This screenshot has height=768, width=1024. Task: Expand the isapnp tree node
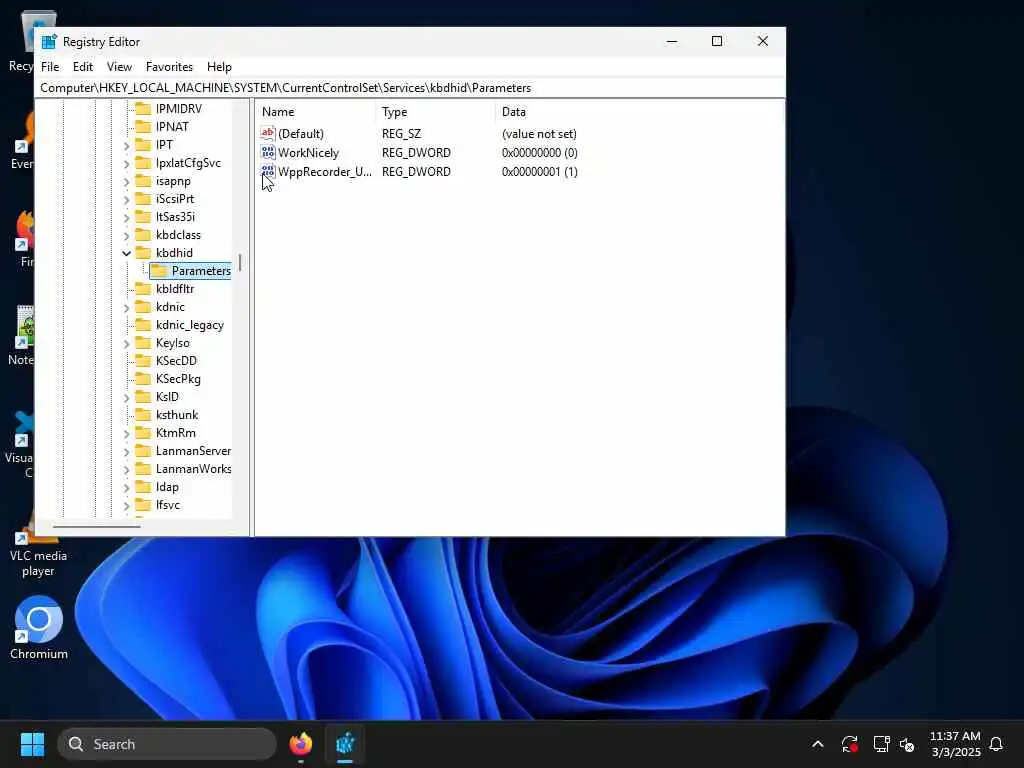(127, 182)
